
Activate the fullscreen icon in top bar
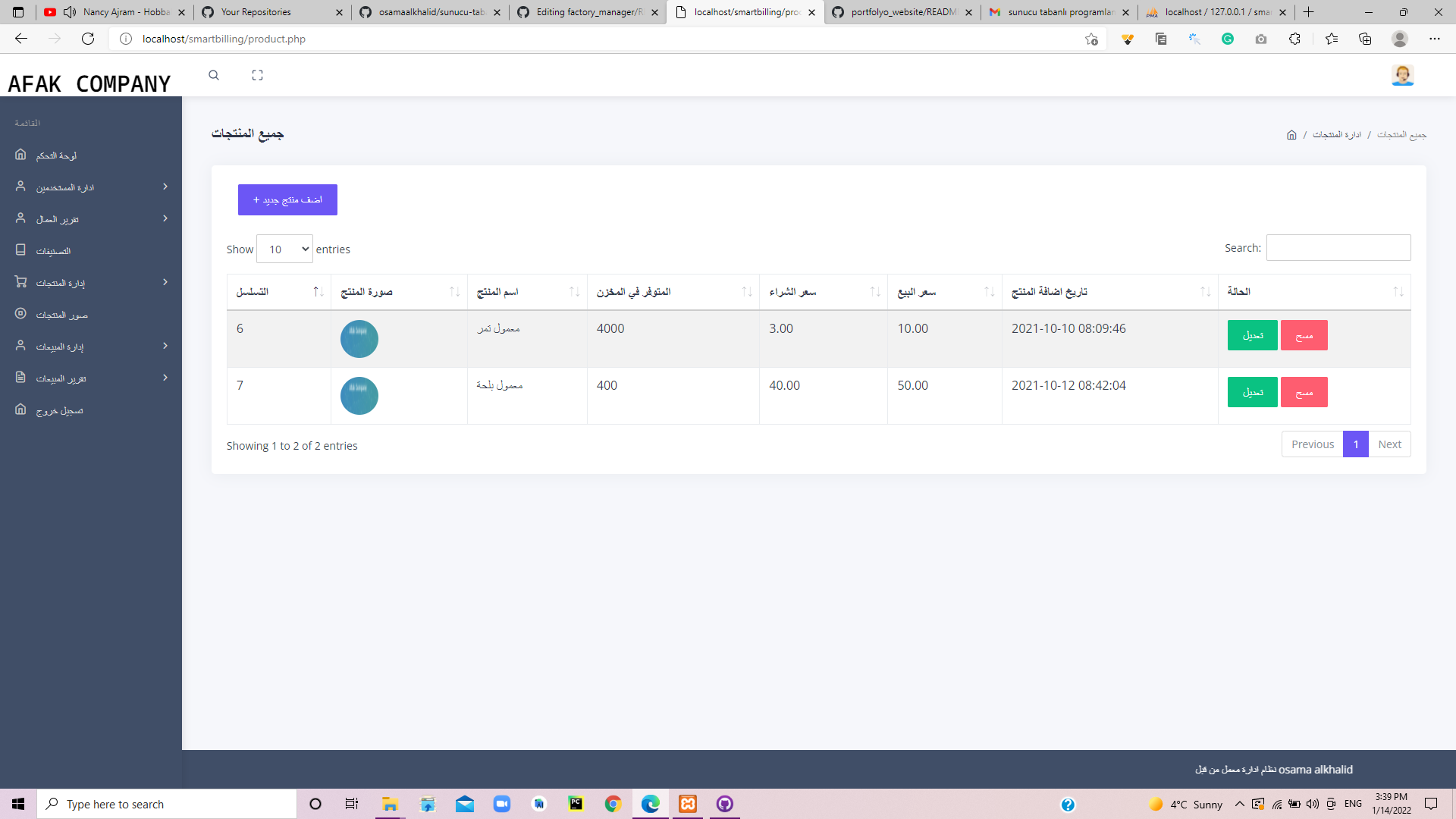pos(258,75)
